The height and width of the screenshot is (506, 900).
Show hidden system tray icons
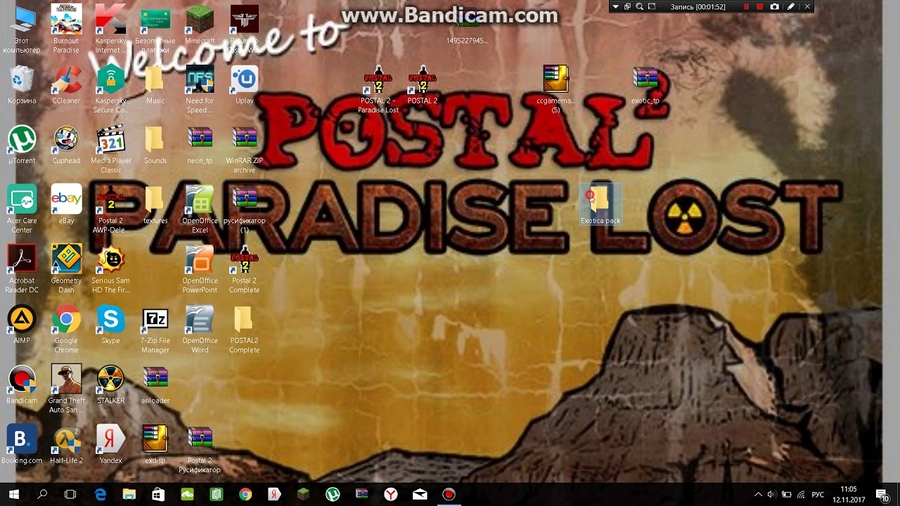[758, 494]
